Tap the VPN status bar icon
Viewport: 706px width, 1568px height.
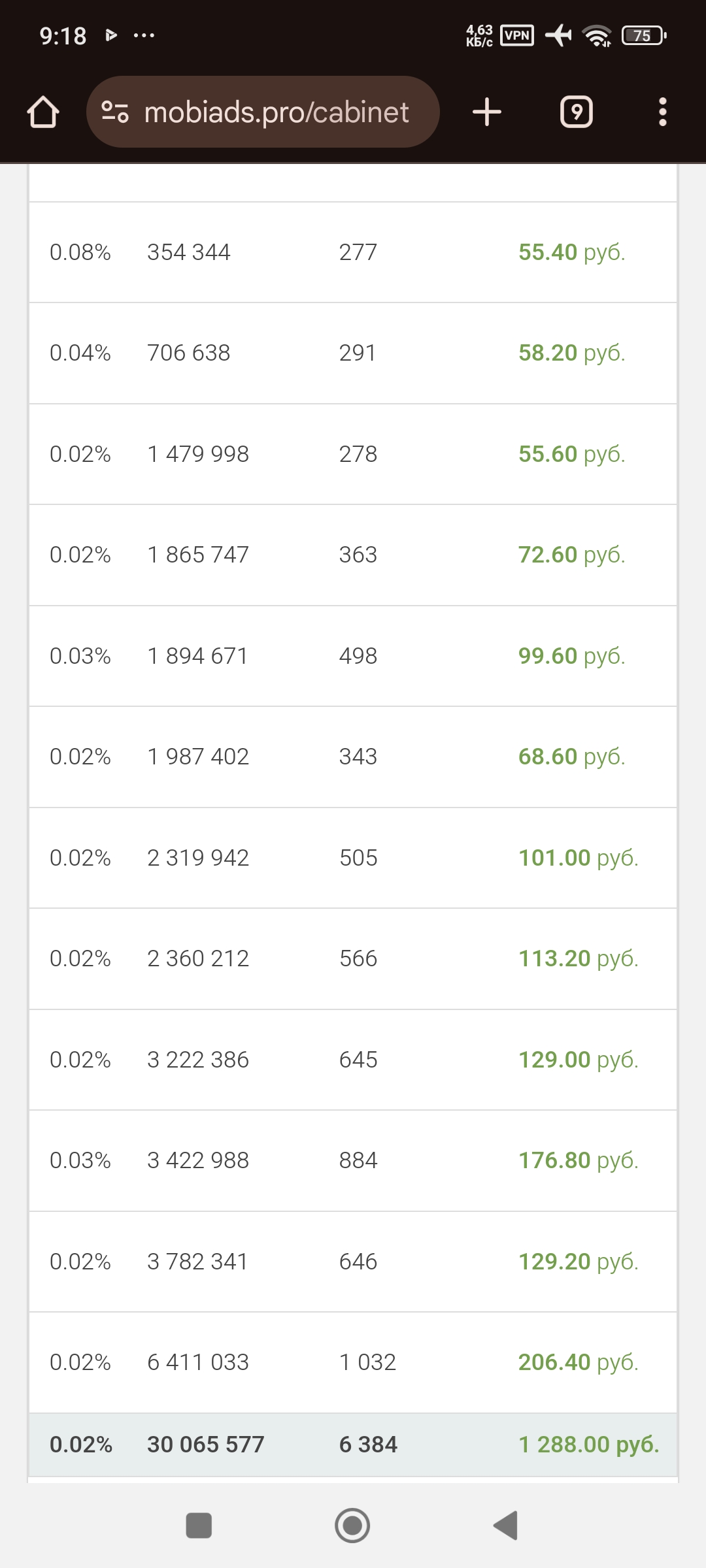tap(516, 35)
